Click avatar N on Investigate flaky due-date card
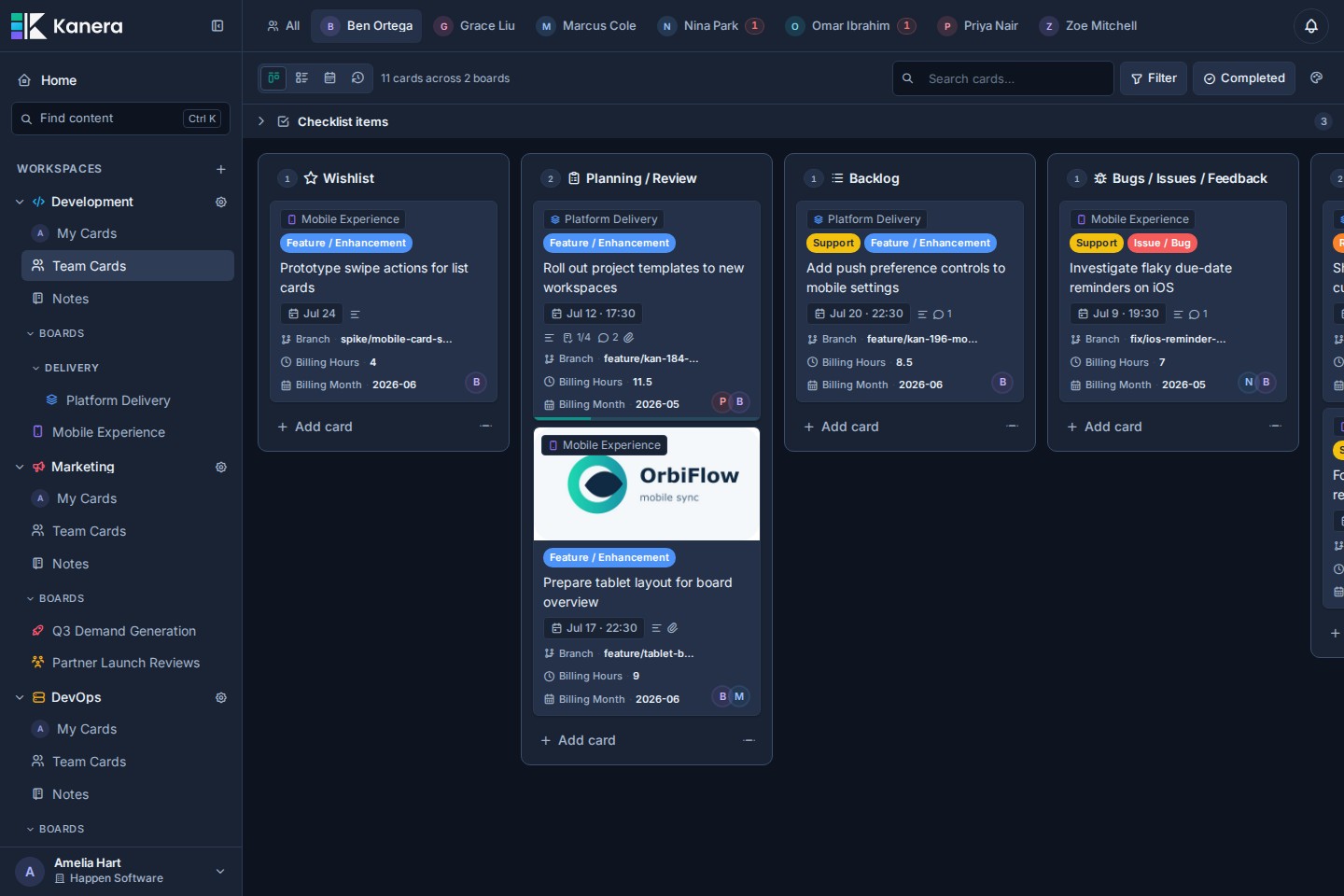1344x896 pixels. tap(1249, 383)
